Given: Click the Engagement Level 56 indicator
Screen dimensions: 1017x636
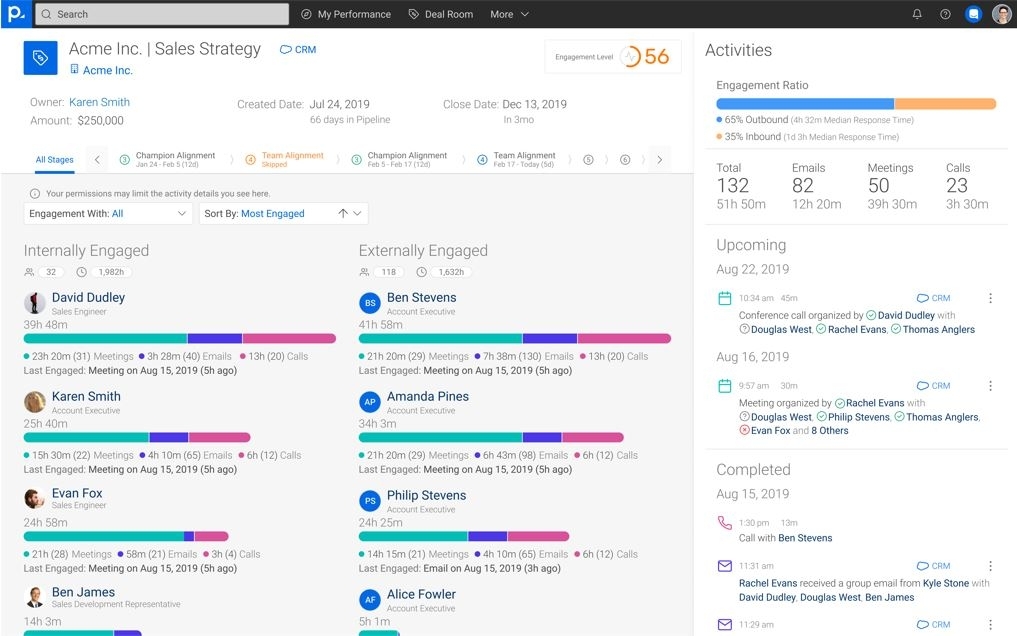Looking at the screenshot, I should tap(613, 56).
